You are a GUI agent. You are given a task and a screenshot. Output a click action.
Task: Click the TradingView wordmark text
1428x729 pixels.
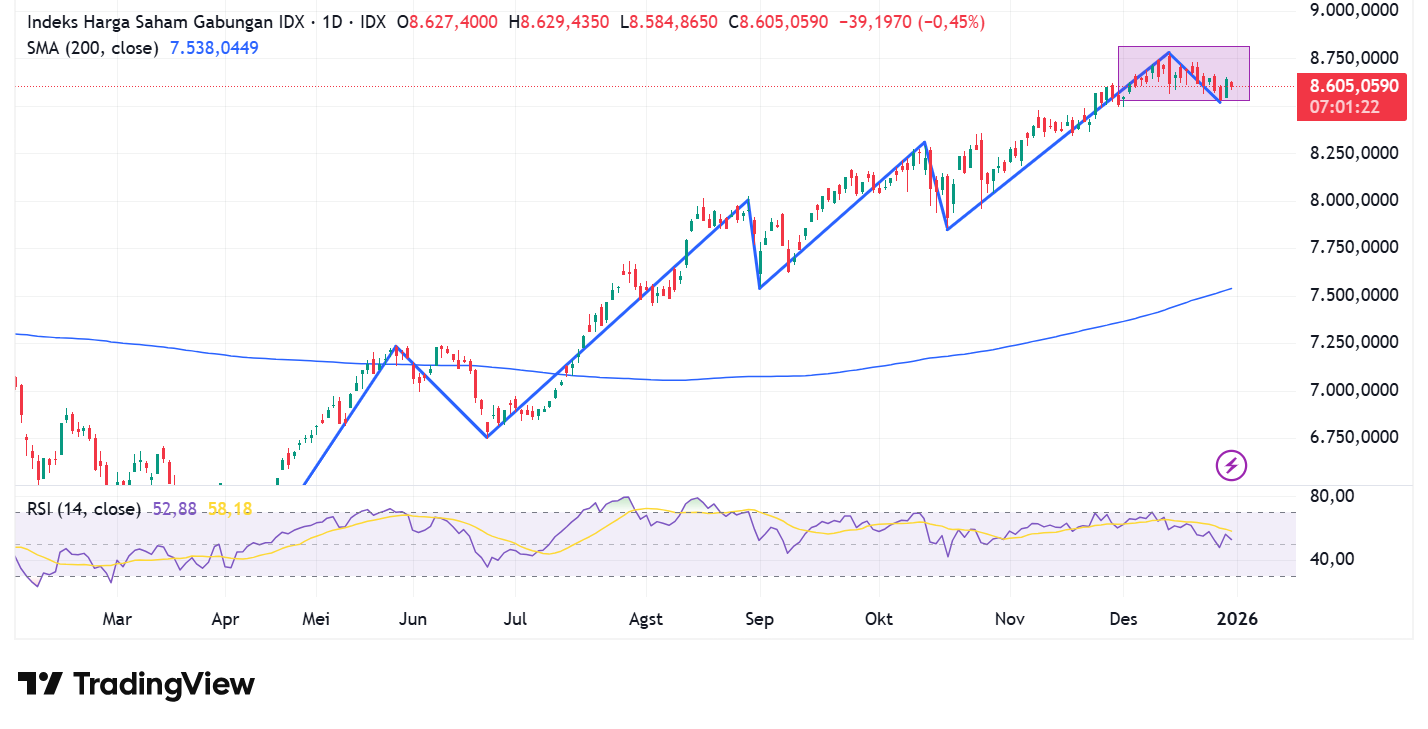coord(164,684)
